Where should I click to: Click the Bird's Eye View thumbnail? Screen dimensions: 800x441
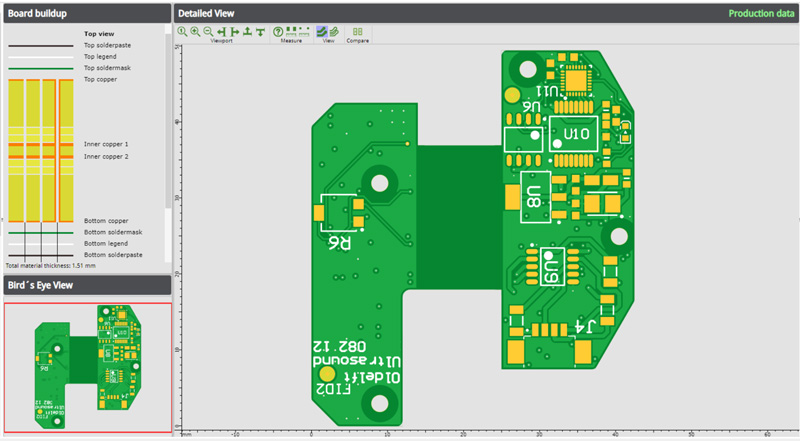86,365
